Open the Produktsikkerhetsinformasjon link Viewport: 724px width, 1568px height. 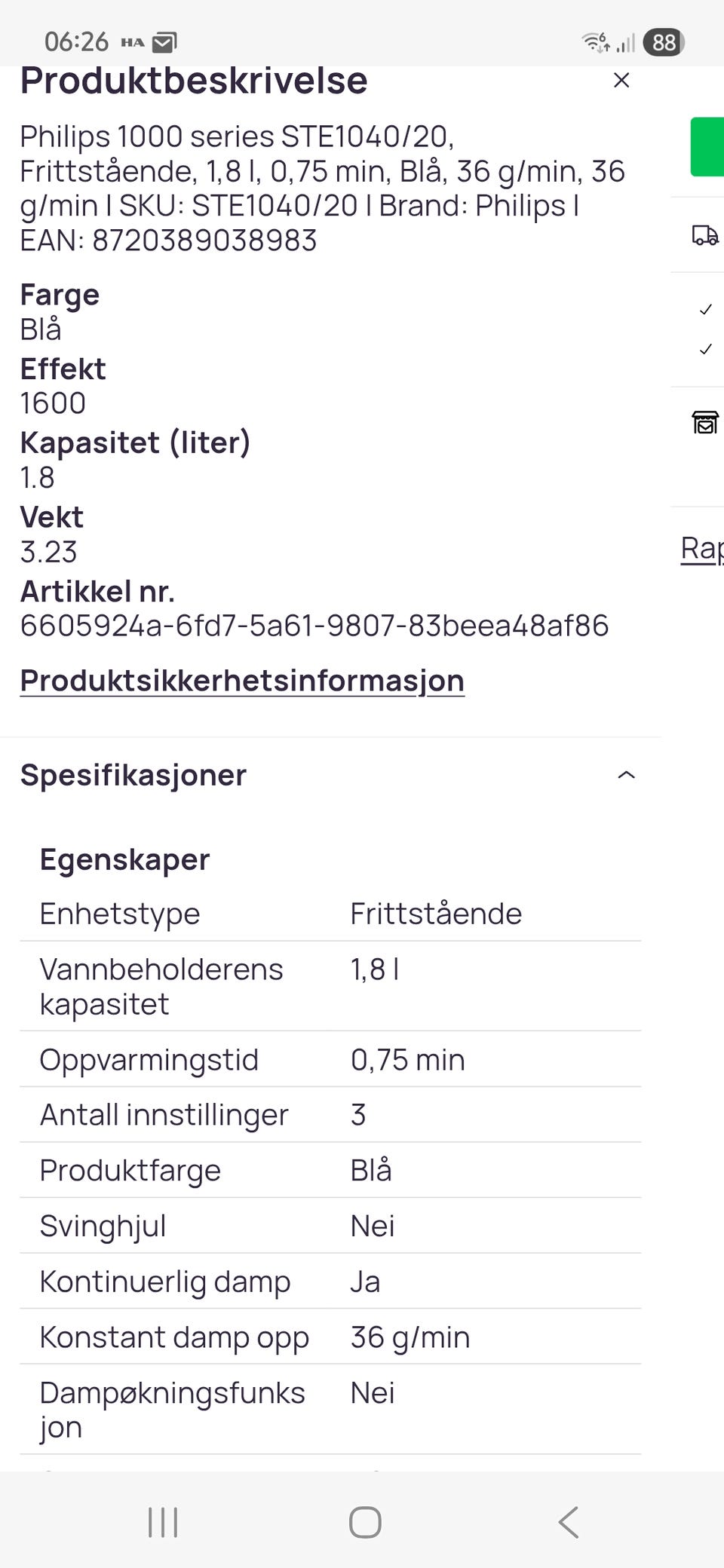pos(242,681)
